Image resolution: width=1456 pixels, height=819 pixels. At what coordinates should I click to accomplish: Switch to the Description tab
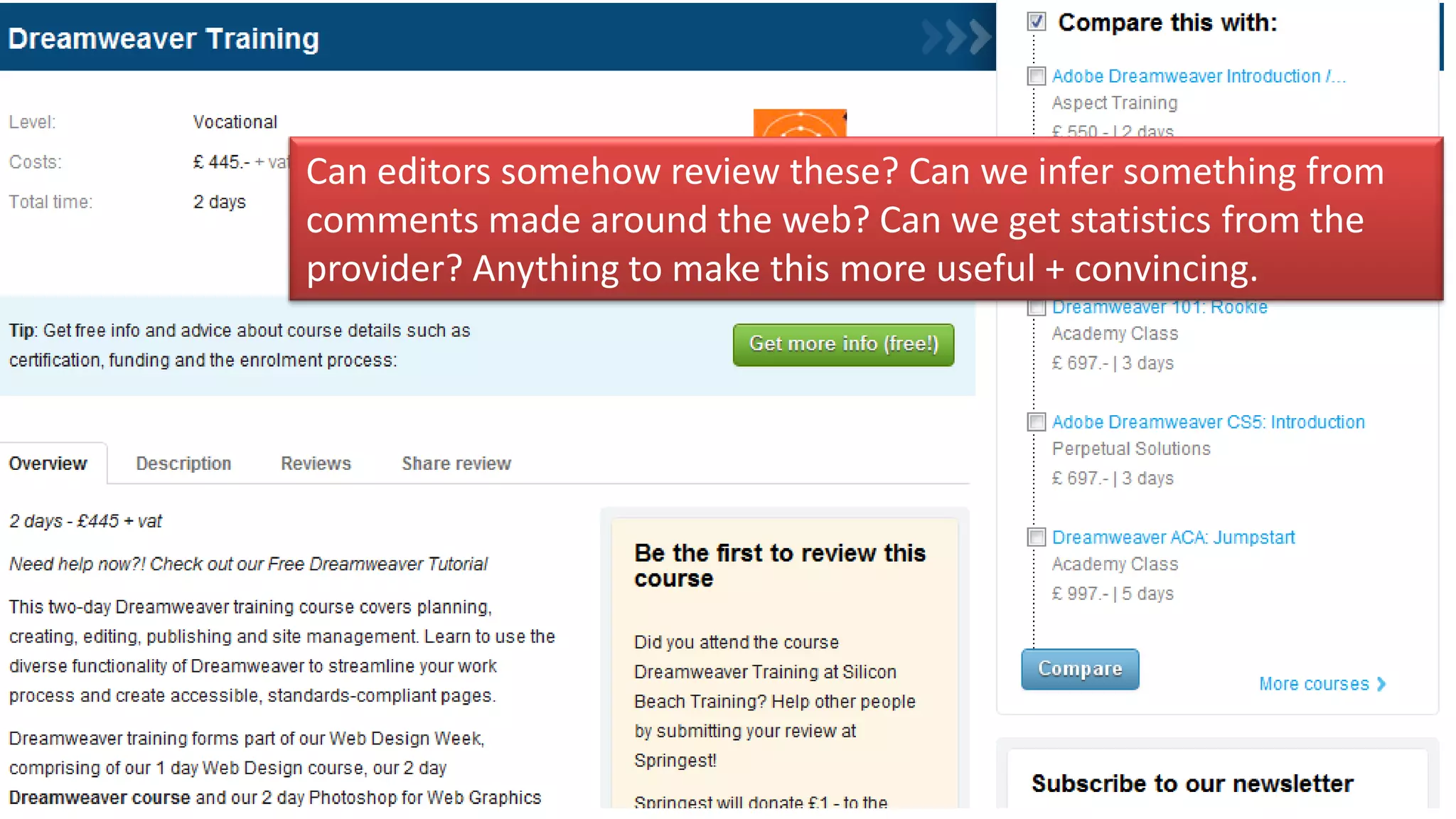pos(183,464)
